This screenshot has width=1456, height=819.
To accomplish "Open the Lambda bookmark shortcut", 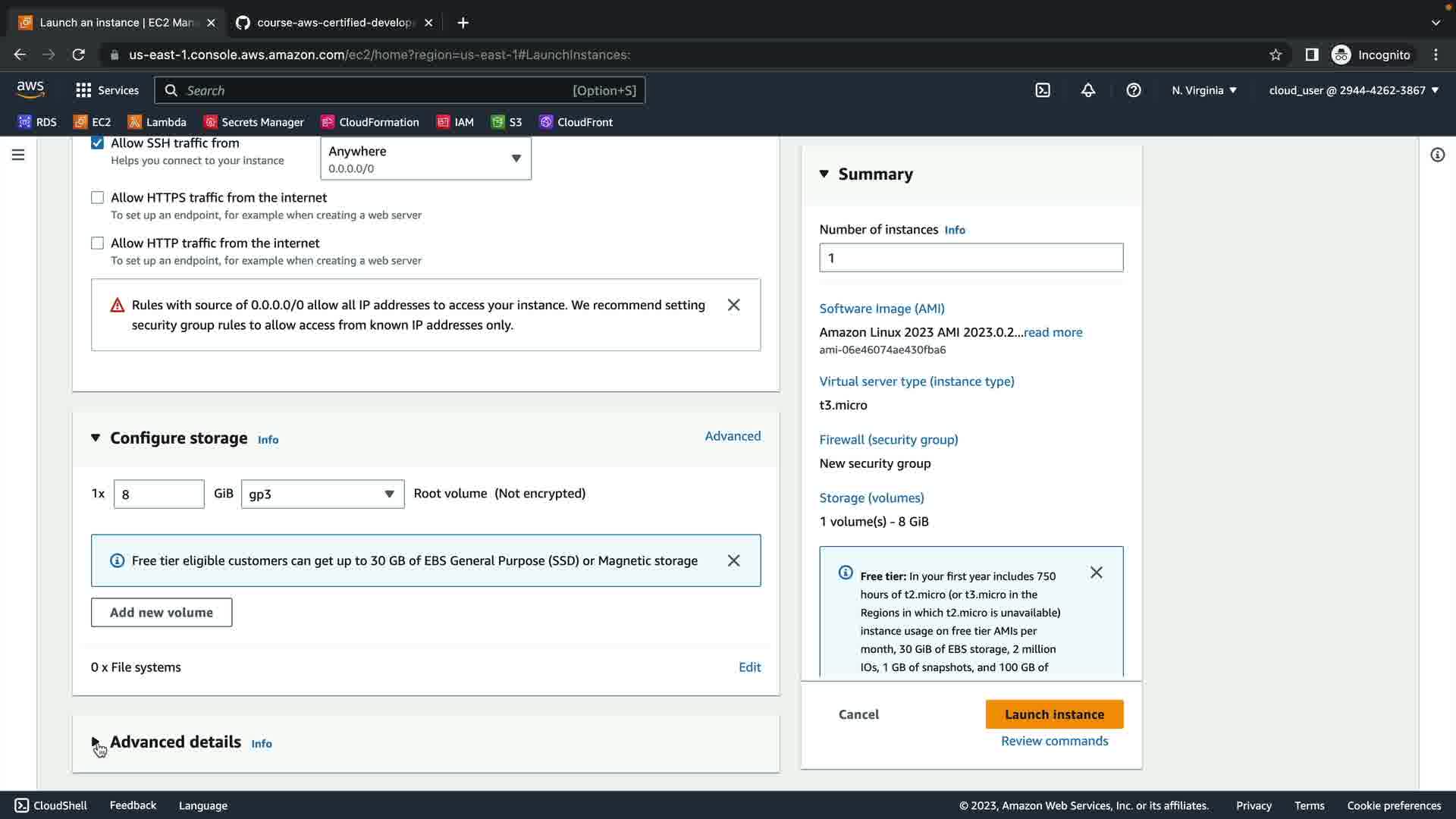I will pyautogui.click(x=157, y=122).
